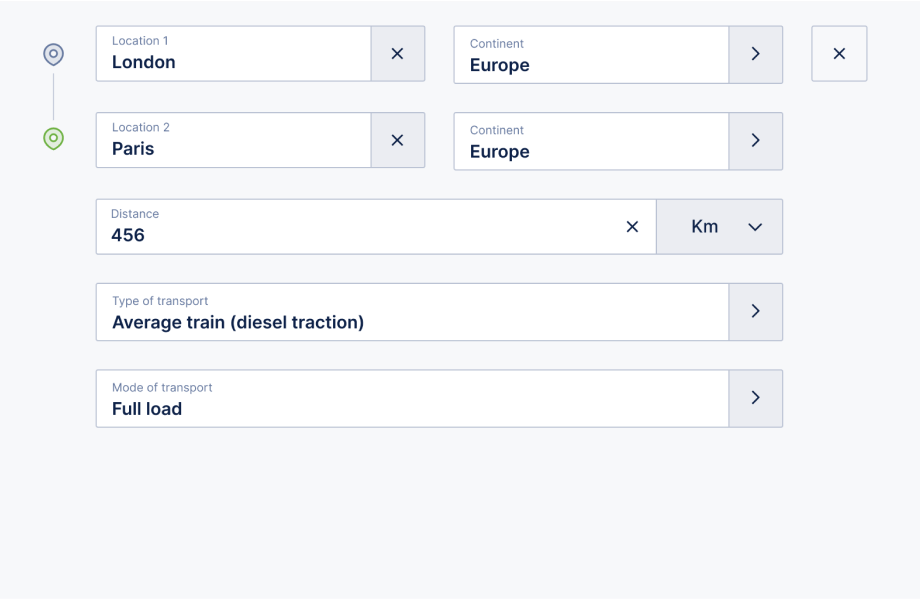The height and width of the screenshot is (599, 920).
Task: Click the Km unit label
Action: point(705,226)
